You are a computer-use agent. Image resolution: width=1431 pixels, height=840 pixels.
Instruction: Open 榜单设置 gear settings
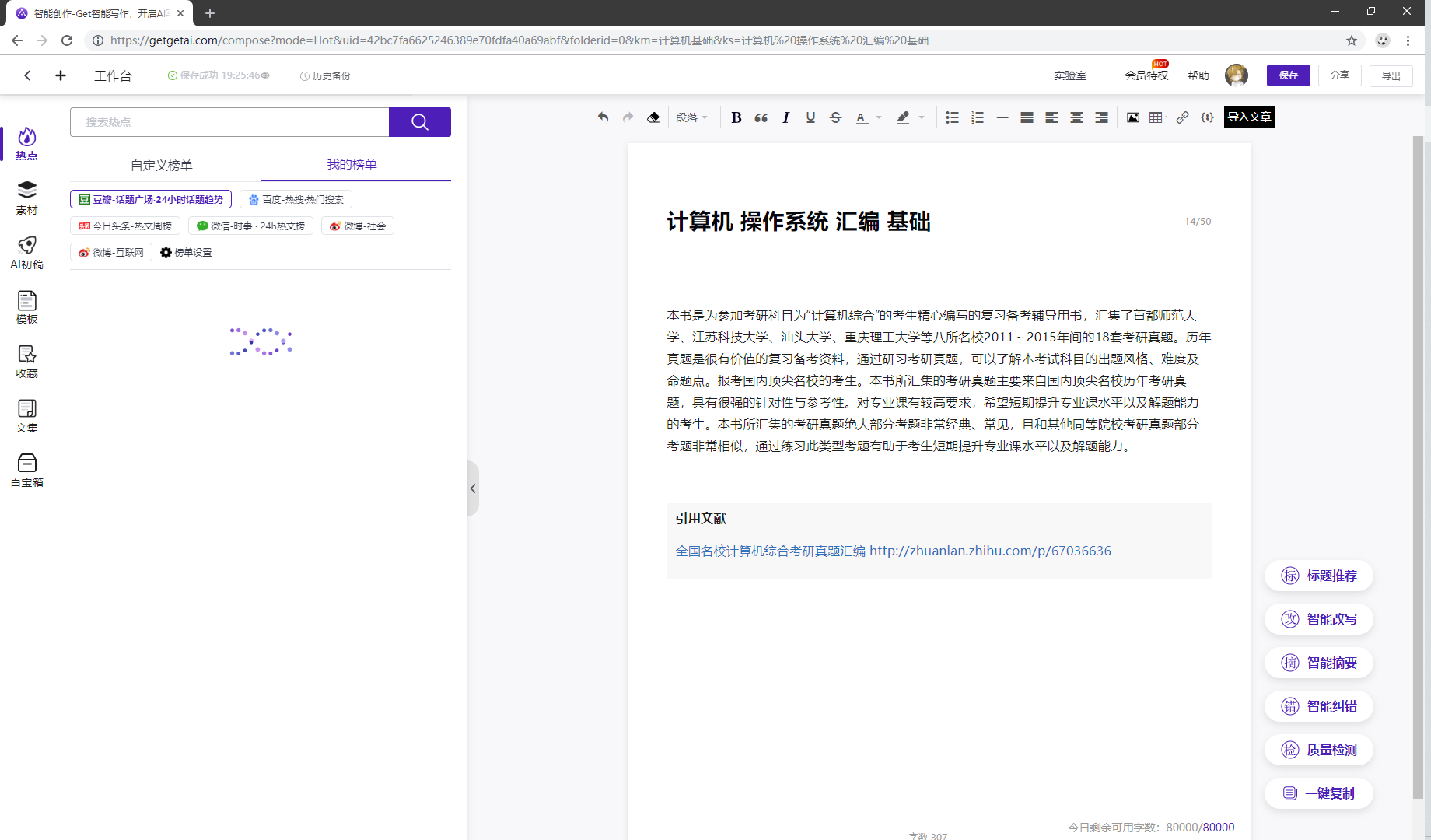click(x=186, y=253)
